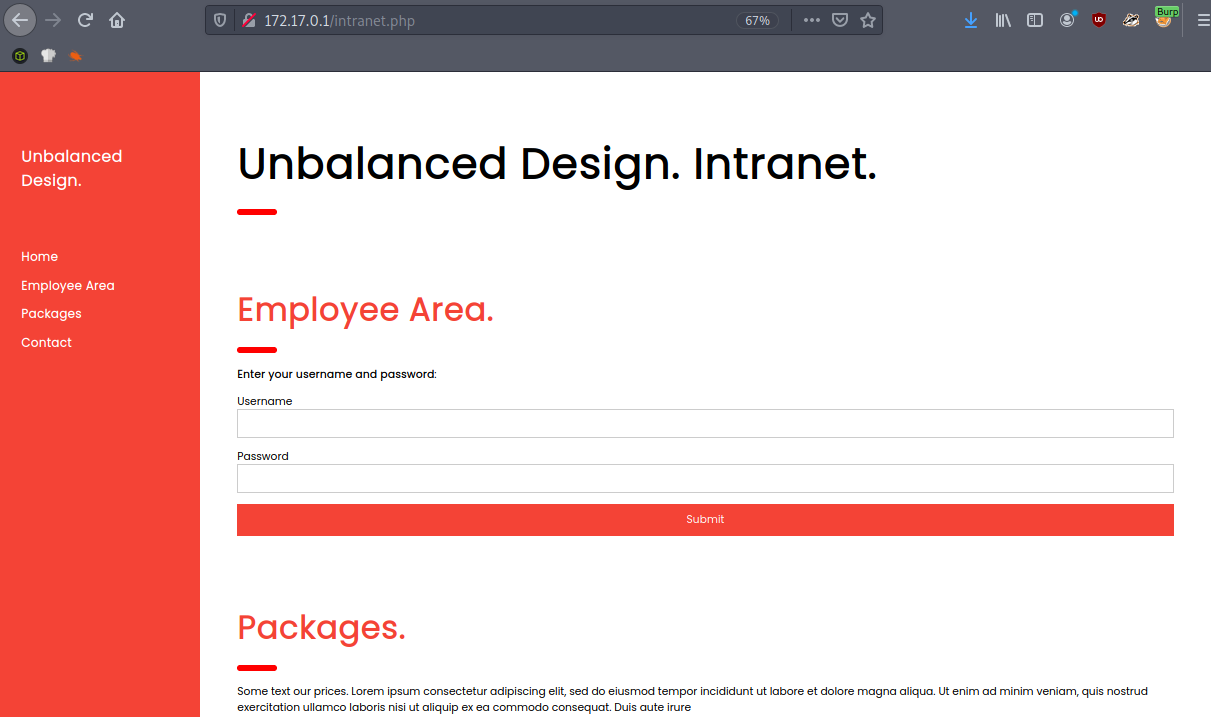
Task: Open the uBlock Origin extension icon
Action: (1099, 20)
